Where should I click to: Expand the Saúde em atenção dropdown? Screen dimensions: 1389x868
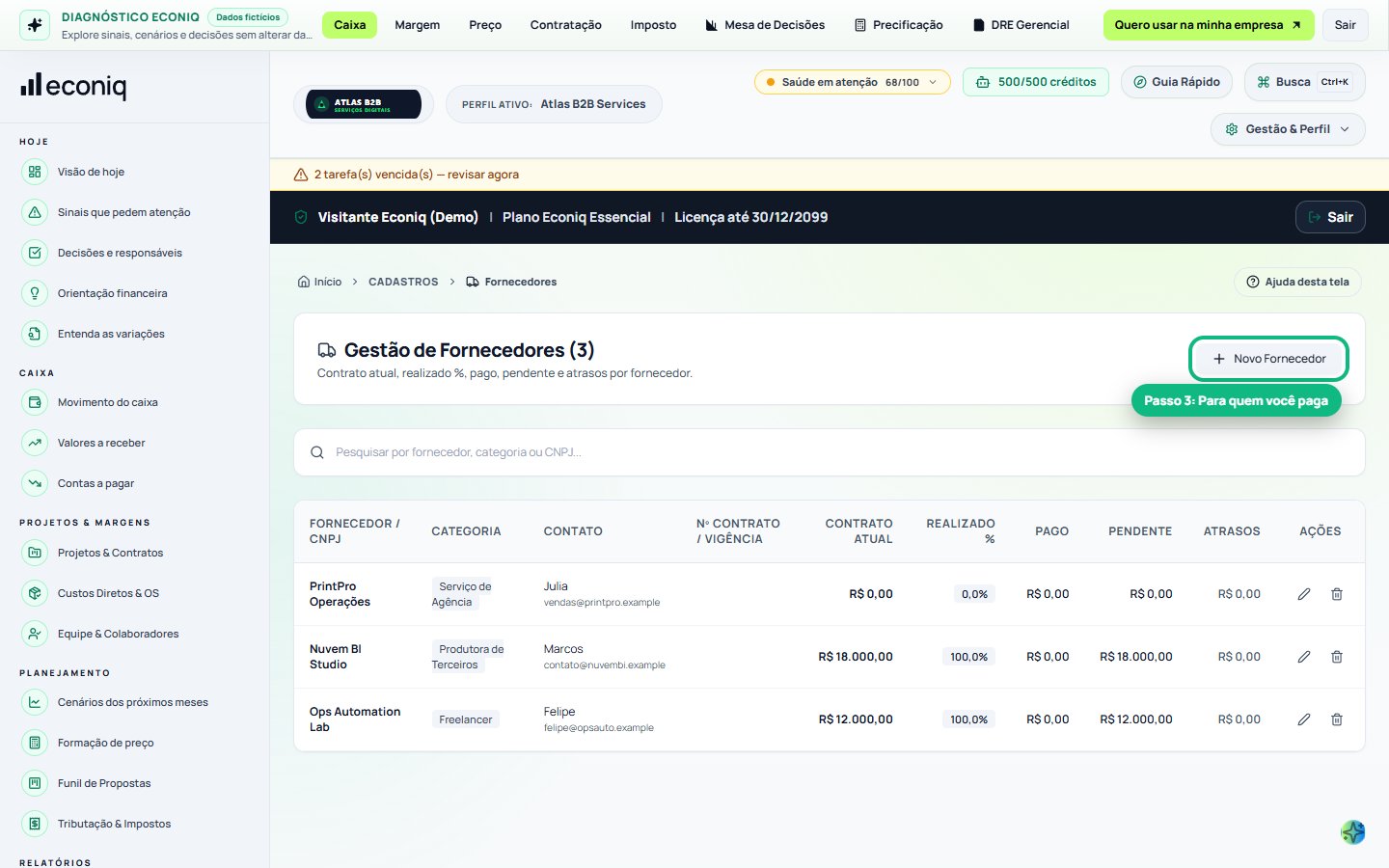click(853, 82)
